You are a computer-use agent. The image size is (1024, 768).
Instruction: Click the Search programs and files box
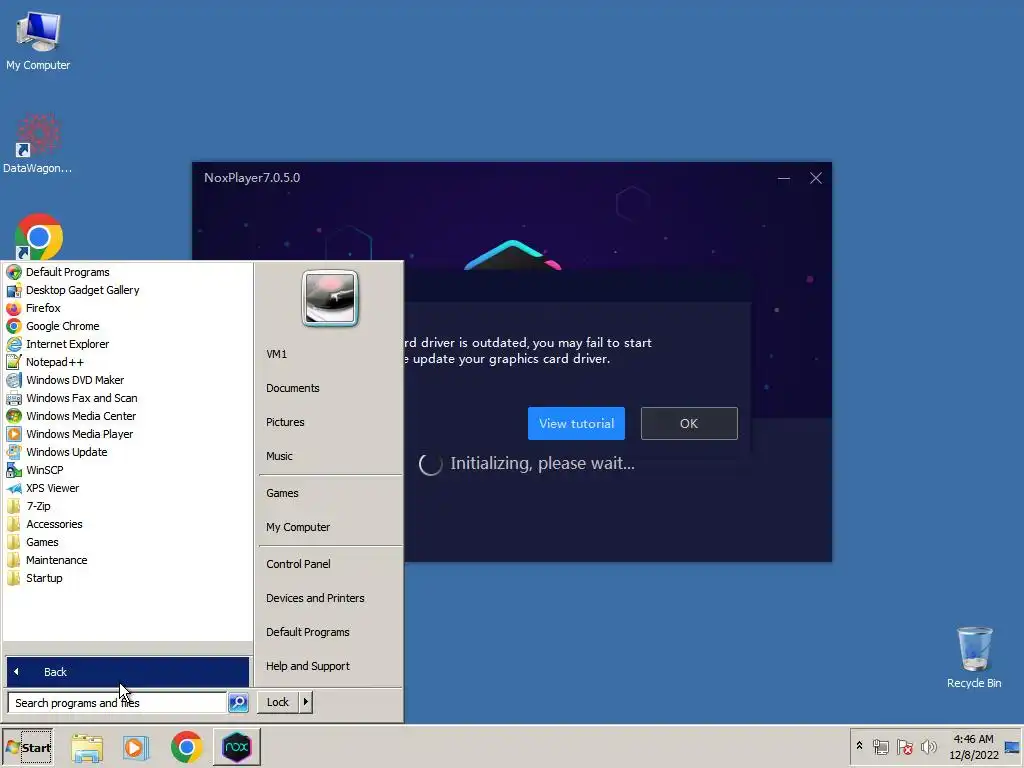[x=118, y=703]
